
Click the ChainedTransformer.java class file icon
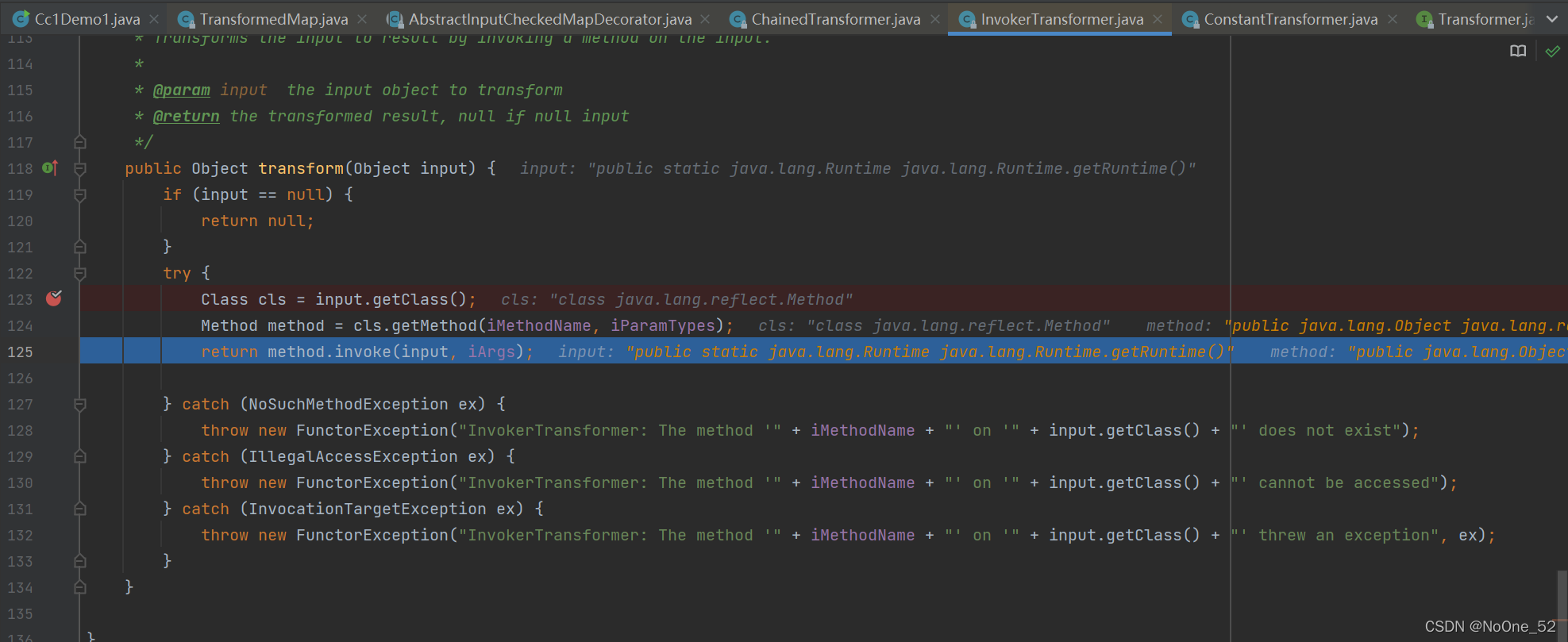738,19
